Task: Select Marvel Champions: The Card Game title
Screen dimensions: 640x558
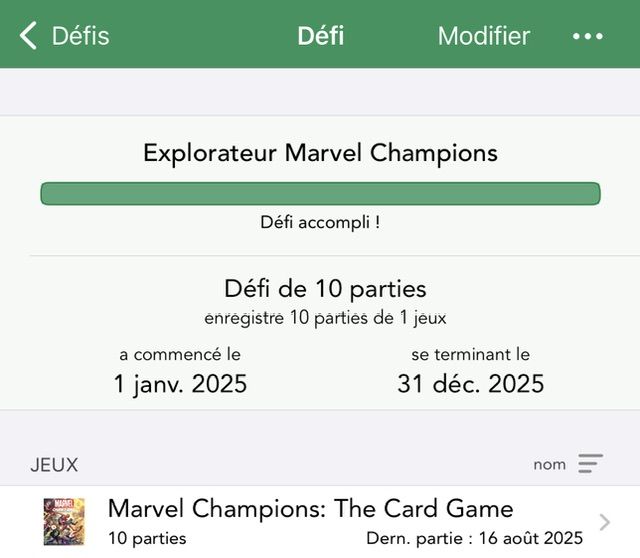Action: coord(310,508)
